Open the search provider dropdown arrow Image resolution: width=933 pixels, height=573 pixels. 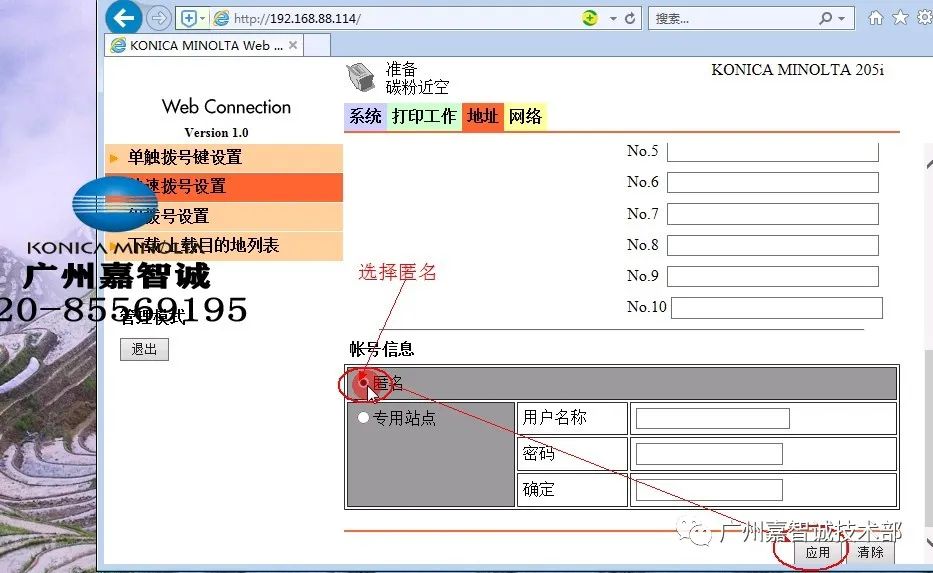tap(841, 19)
